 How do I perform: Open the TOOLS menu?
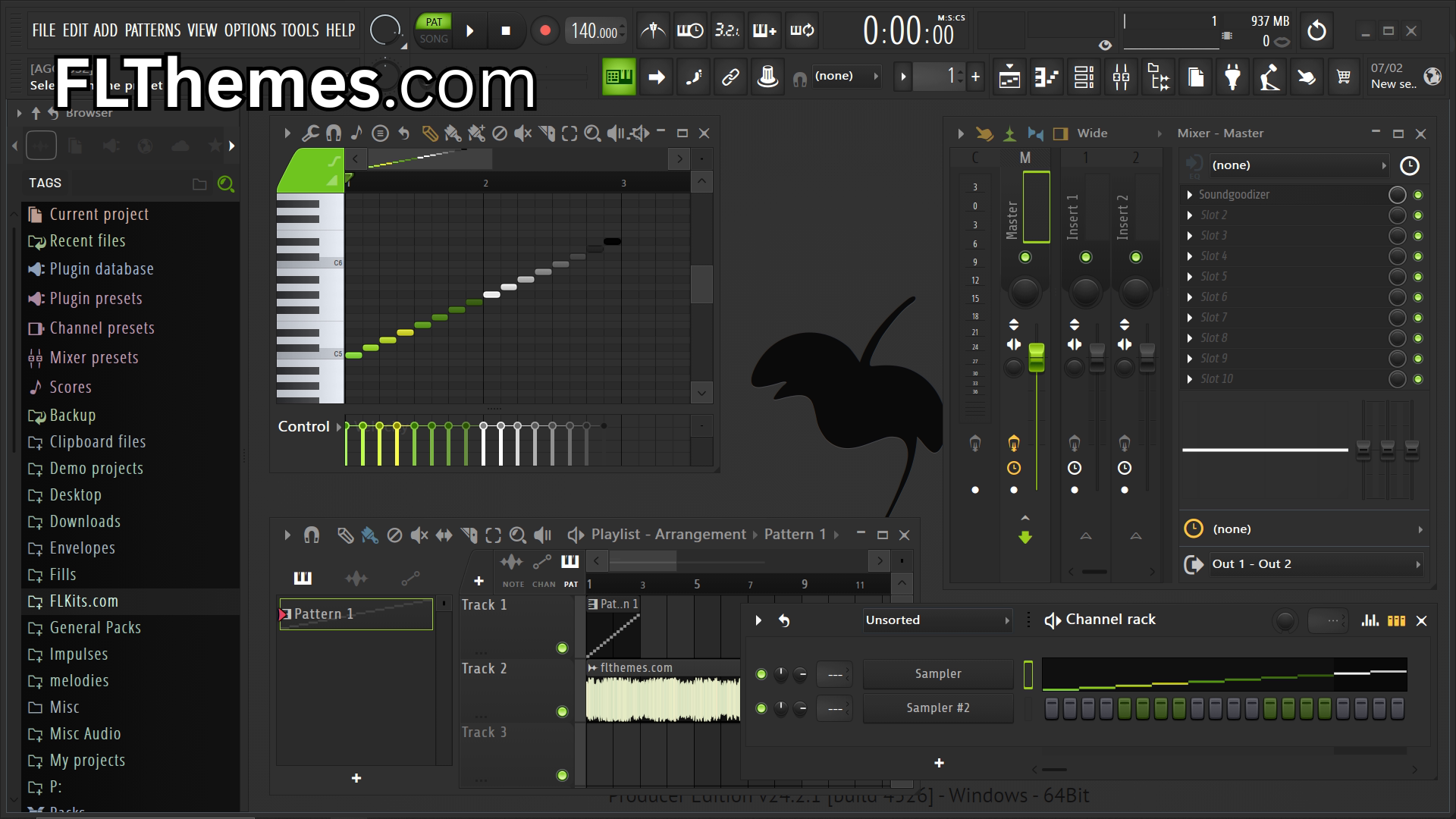[300, 30]
